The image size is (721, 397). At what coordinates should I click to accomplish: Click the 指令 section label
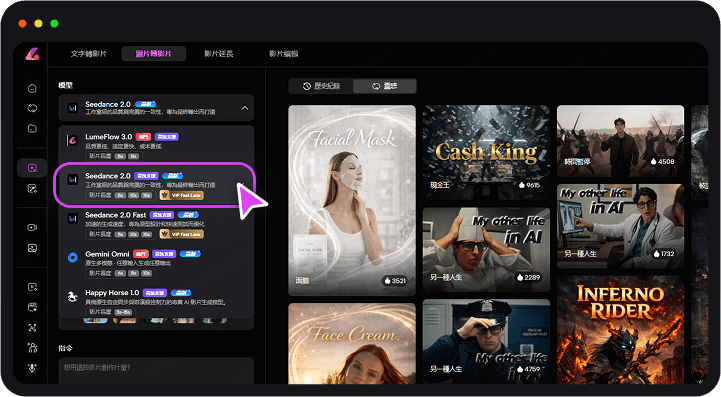(x=65, y=348)
